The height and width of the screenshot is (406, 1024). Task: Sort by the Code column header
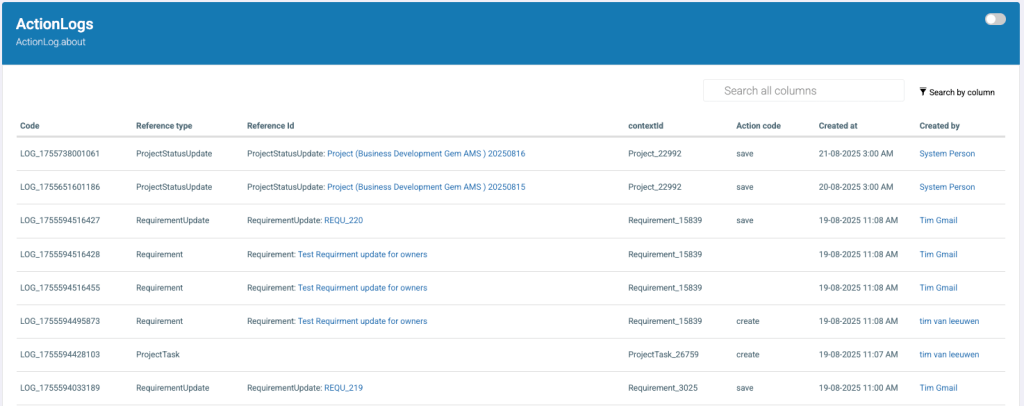click(29, 126)
